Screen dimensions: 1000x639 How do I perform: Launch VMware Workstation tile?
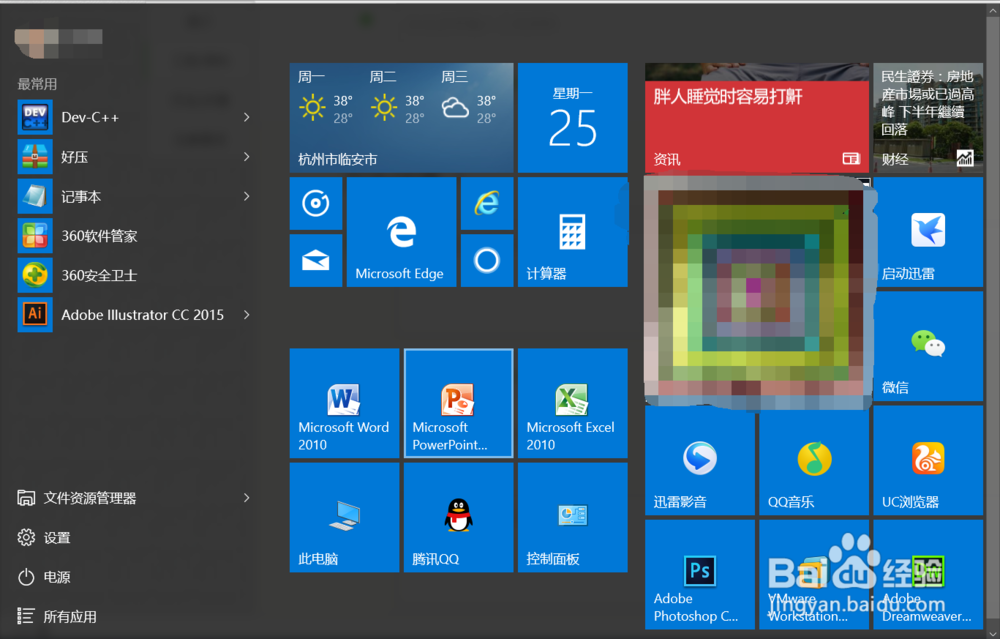814,575
